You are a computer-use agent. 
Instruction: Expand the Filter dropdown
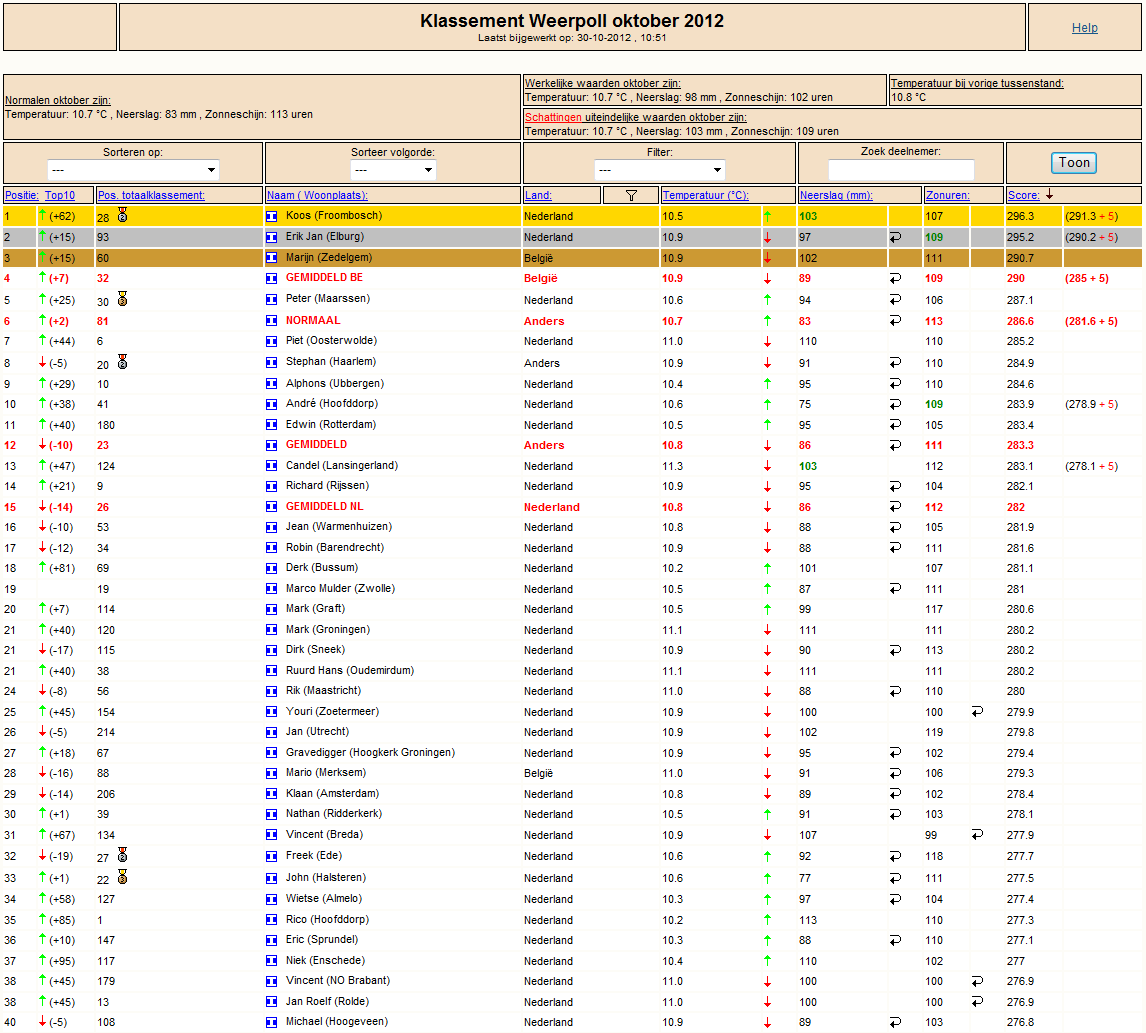[659, 170]
